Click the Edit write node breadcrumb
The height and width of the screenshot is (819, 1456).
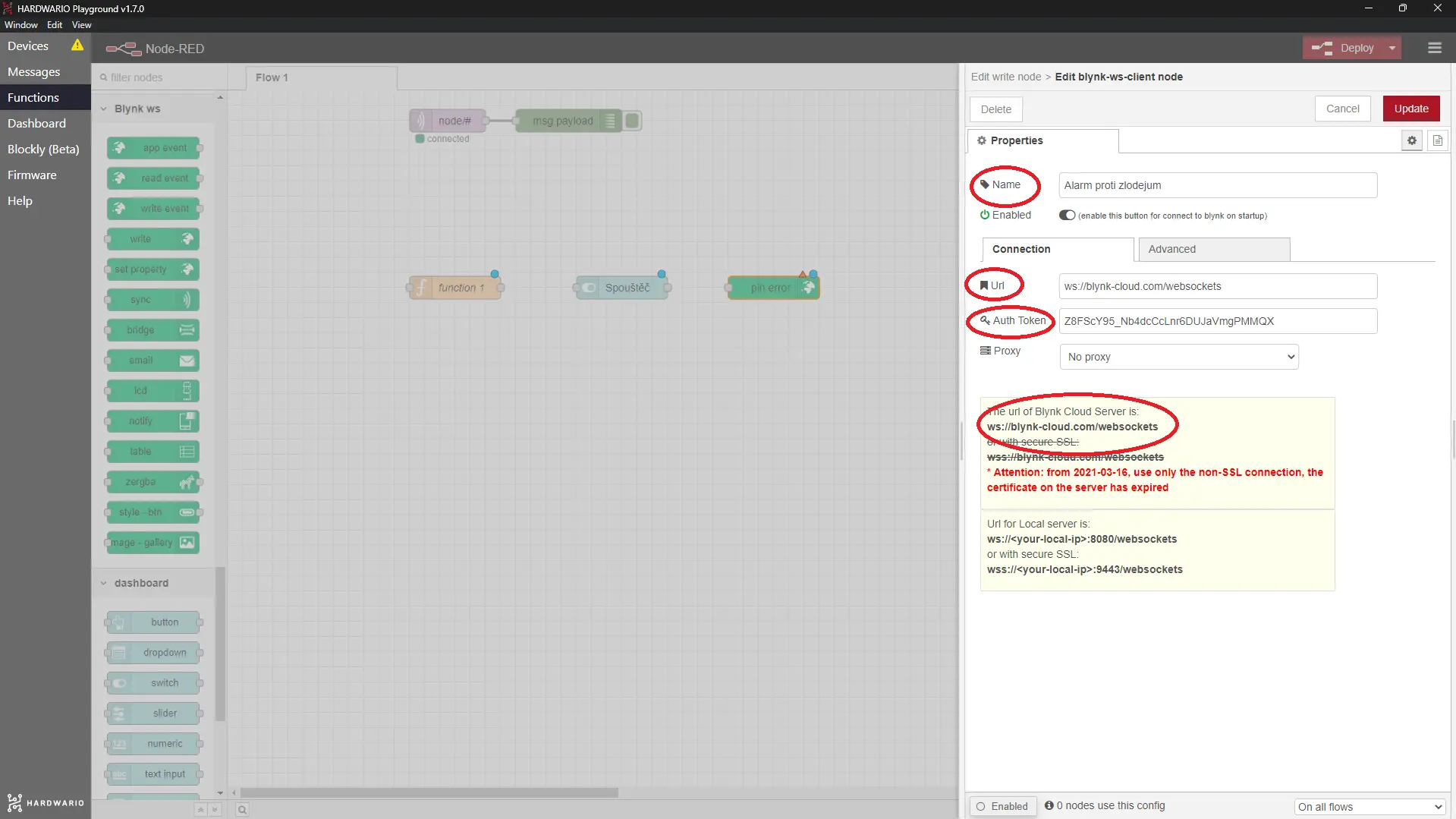coord(1006,77)
